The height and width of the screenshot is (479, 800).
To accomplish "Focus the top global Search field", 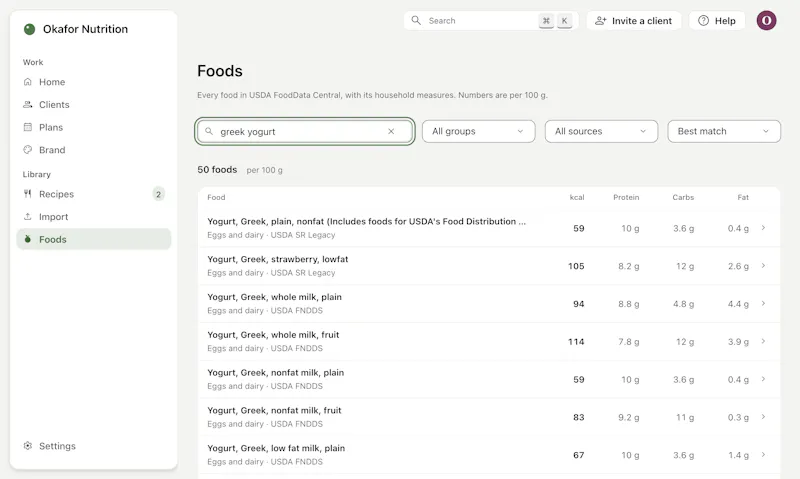I will 491,21.
